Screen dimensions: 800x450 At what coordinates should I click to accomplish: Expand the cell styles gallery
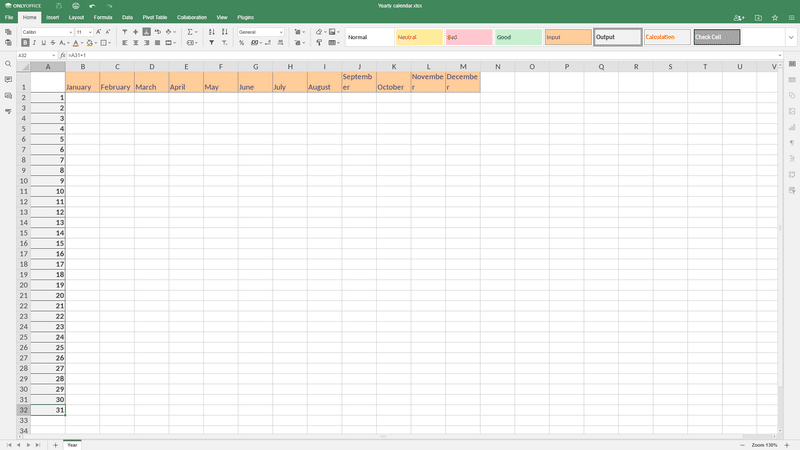click(x=791, y=37)
